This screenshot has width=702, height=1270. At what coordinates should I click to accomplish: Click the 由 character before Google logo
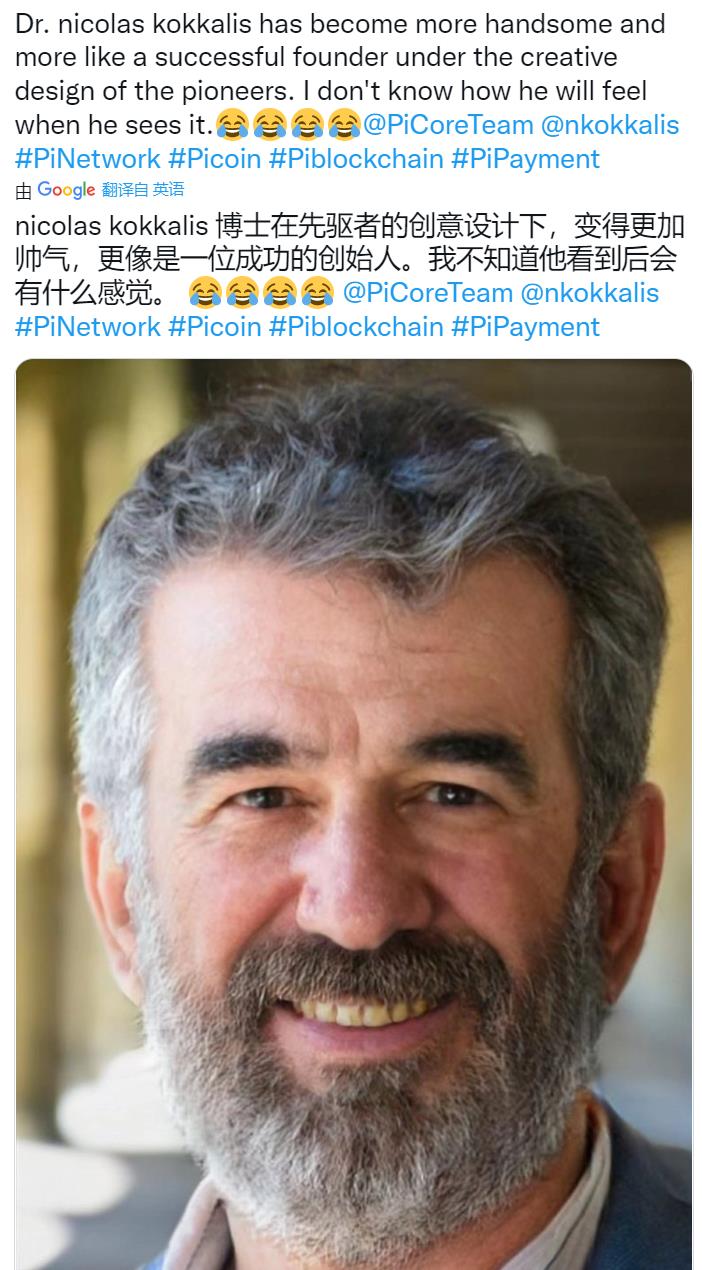coord(24,191)
